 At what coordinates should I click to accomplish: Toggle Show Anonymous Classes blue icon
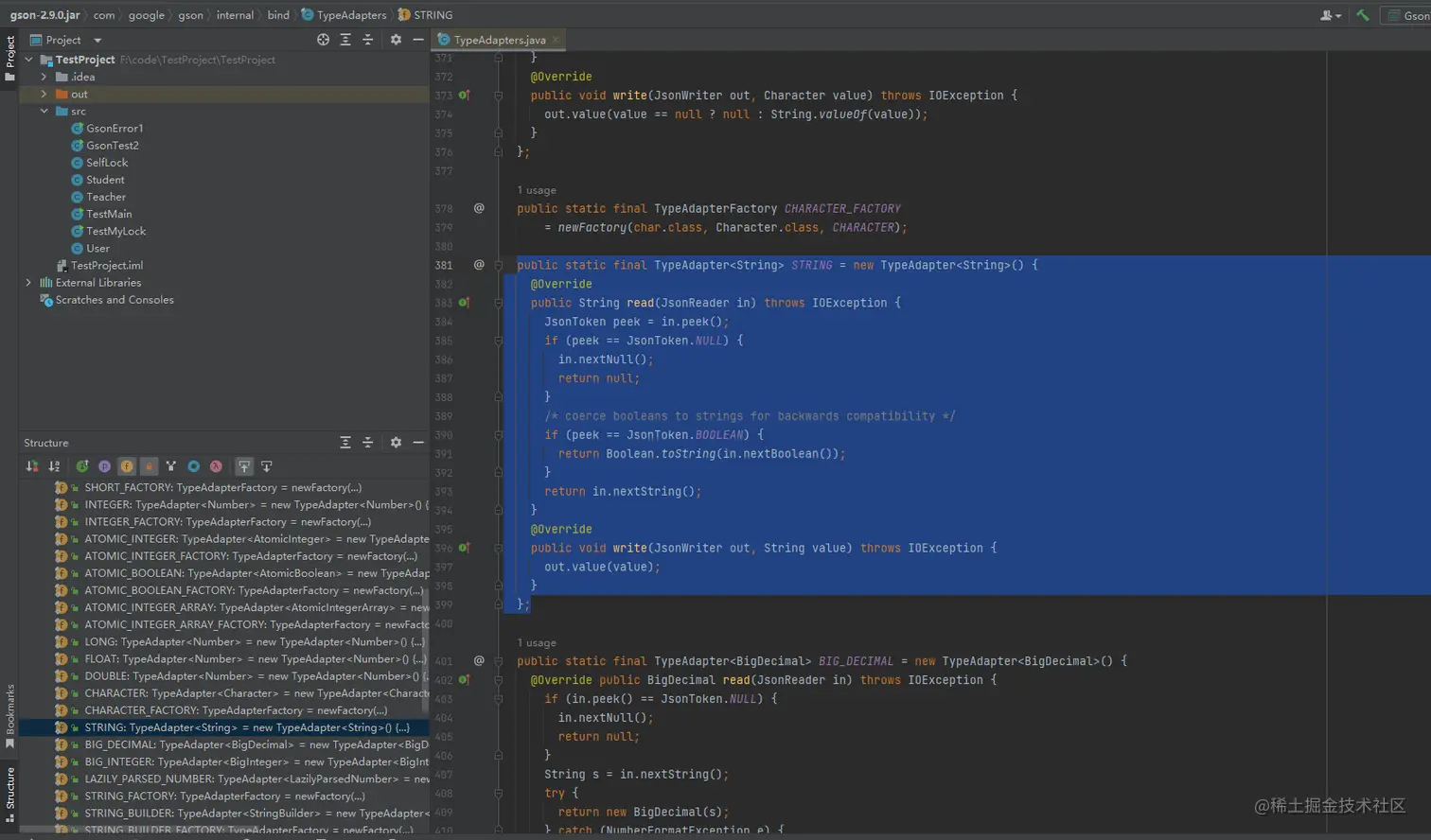click(x=193, y=466)
